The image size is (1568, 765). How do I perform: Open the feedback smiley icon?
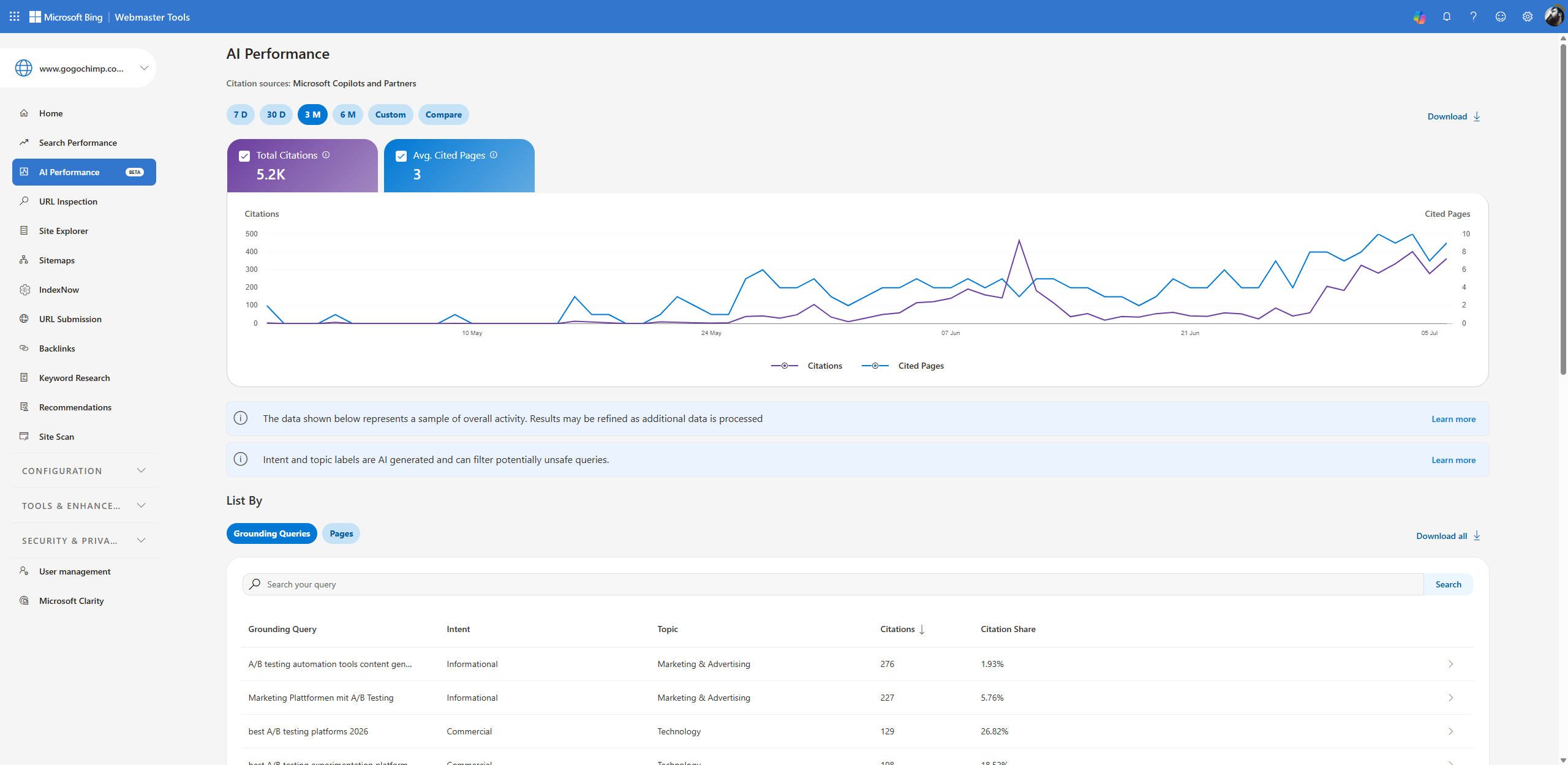click(1501, 17)
